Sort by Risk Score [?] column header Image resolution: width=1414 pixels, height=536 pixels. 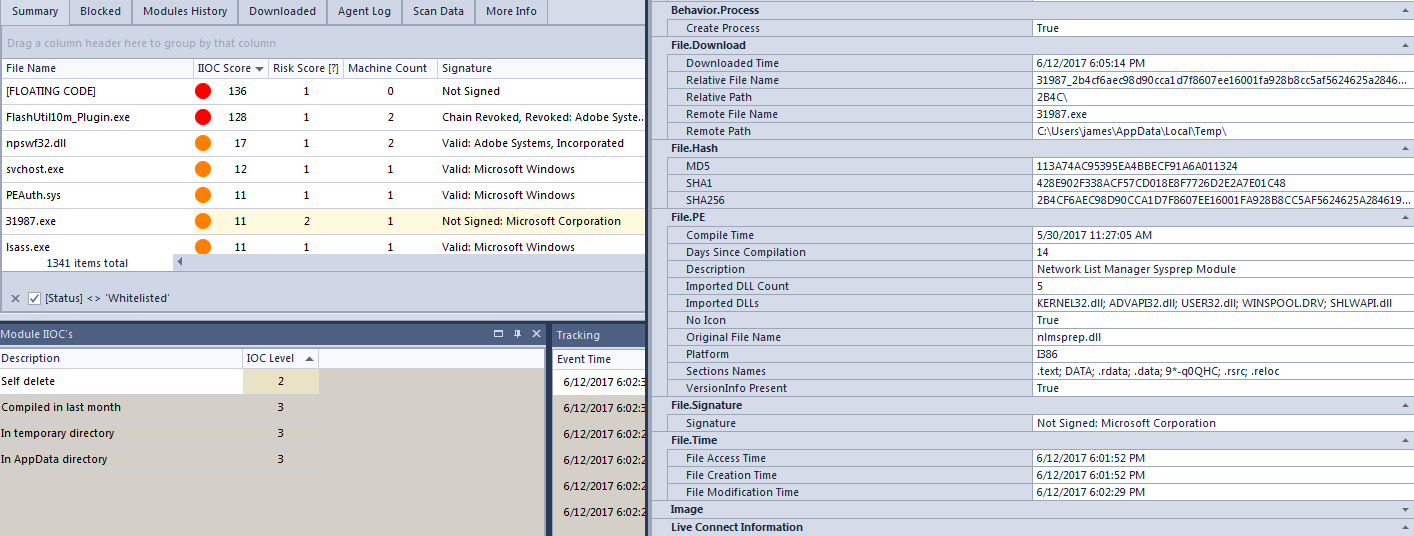(x=306, y=68)
